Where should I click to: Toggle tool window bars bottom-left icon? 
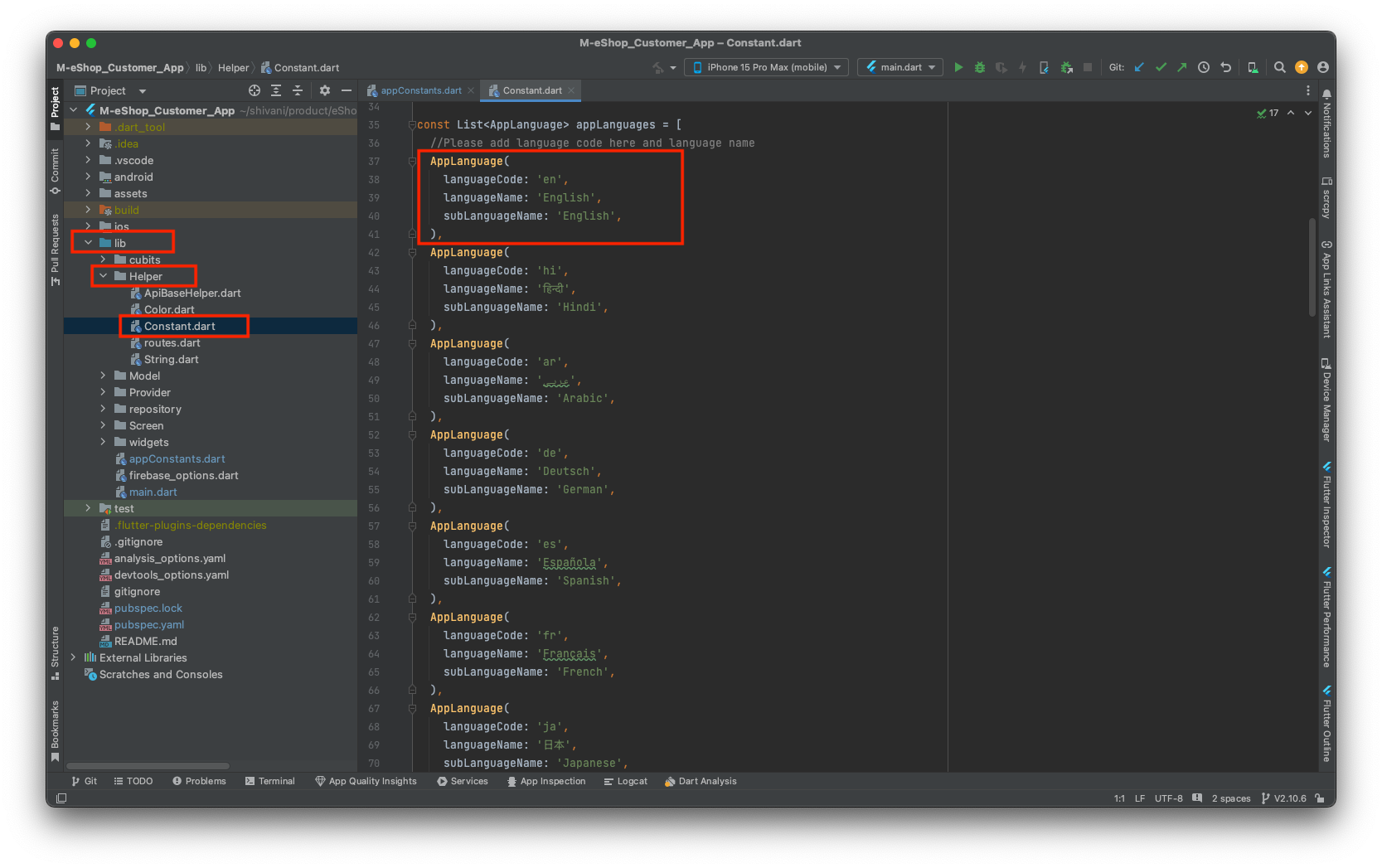pos(61,798)
